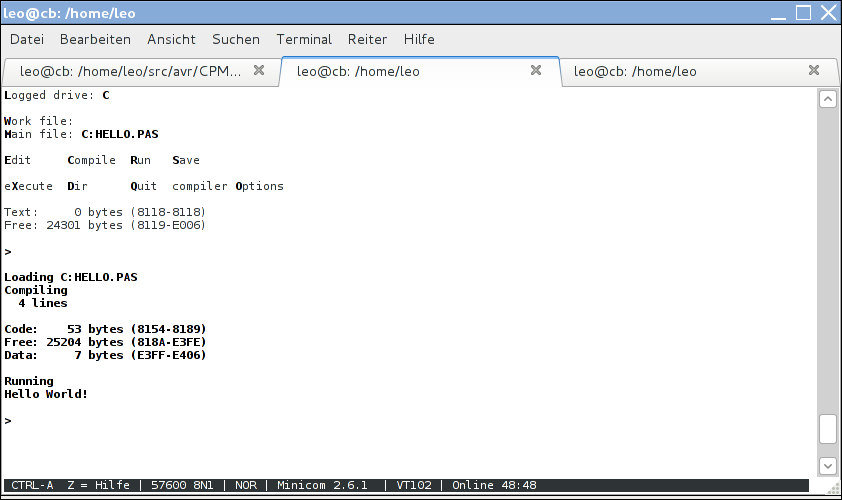Viewport: 842px width, 500px height.
Task: Click the Compile command text
Action: [x=91, y=160]
